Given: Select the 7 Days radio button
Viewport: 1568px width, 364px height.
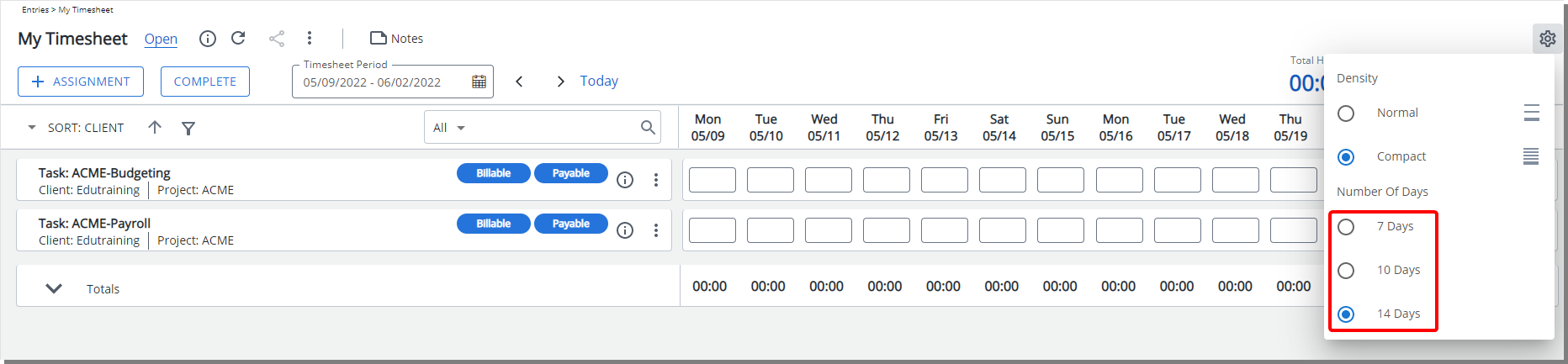Looking at the screenshot, I should [1346, 227].
